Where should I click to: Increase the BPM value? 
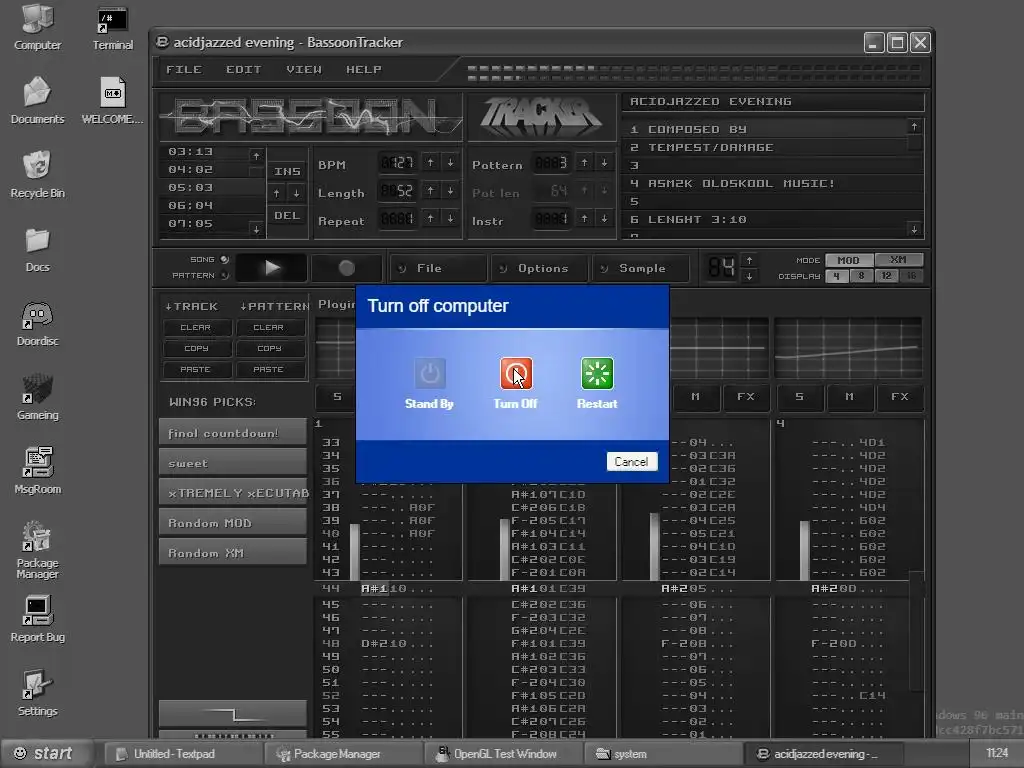coord(430,163)
